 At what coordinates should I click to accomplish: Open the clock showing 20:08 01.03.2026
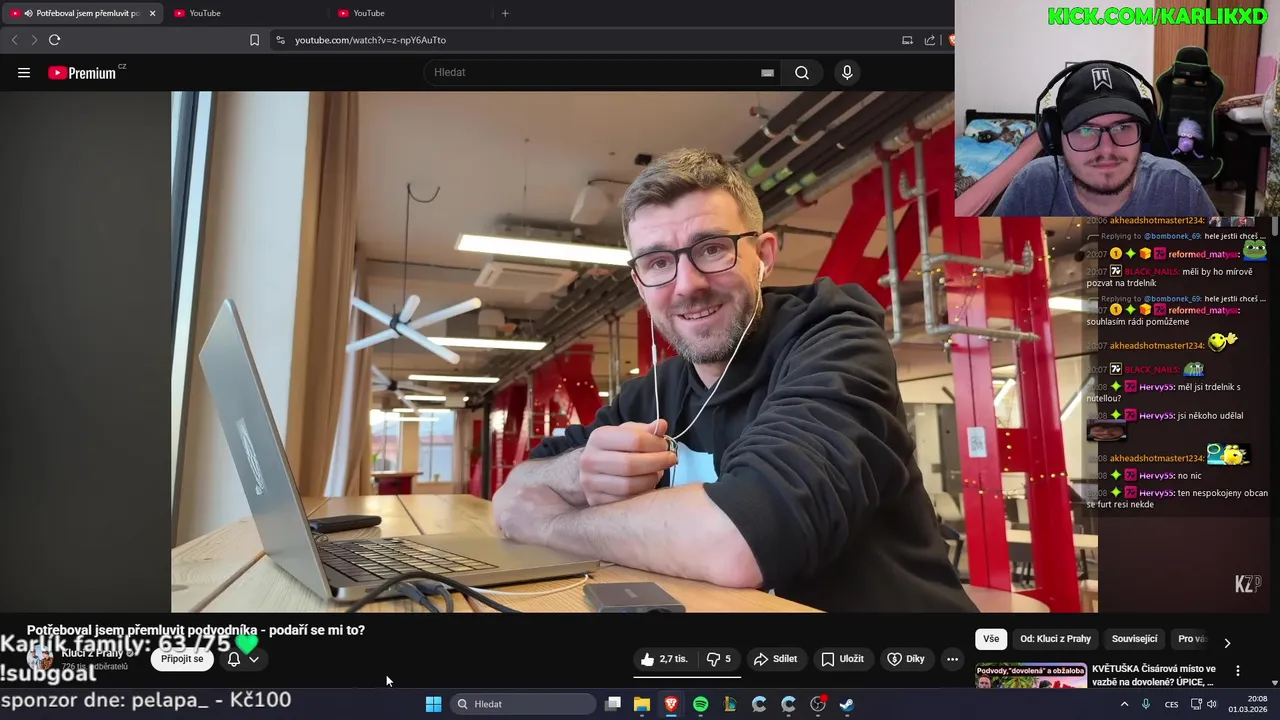(1248, 704)
